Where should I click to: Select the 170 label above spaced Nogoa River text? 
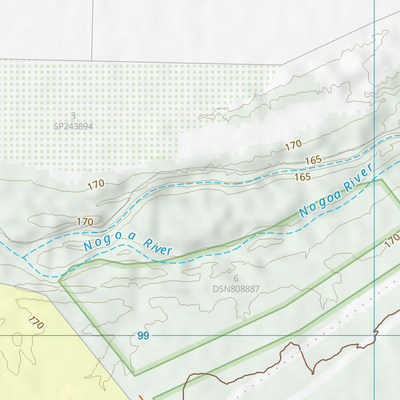point(85,221)
